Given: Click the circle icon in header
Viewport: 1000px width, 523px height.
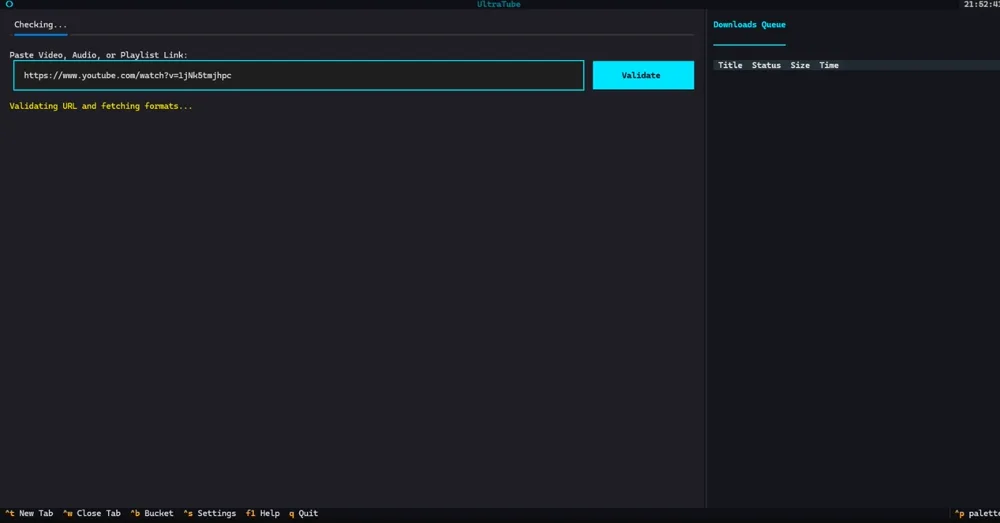Looking at the screenshot, I should 10,4.
